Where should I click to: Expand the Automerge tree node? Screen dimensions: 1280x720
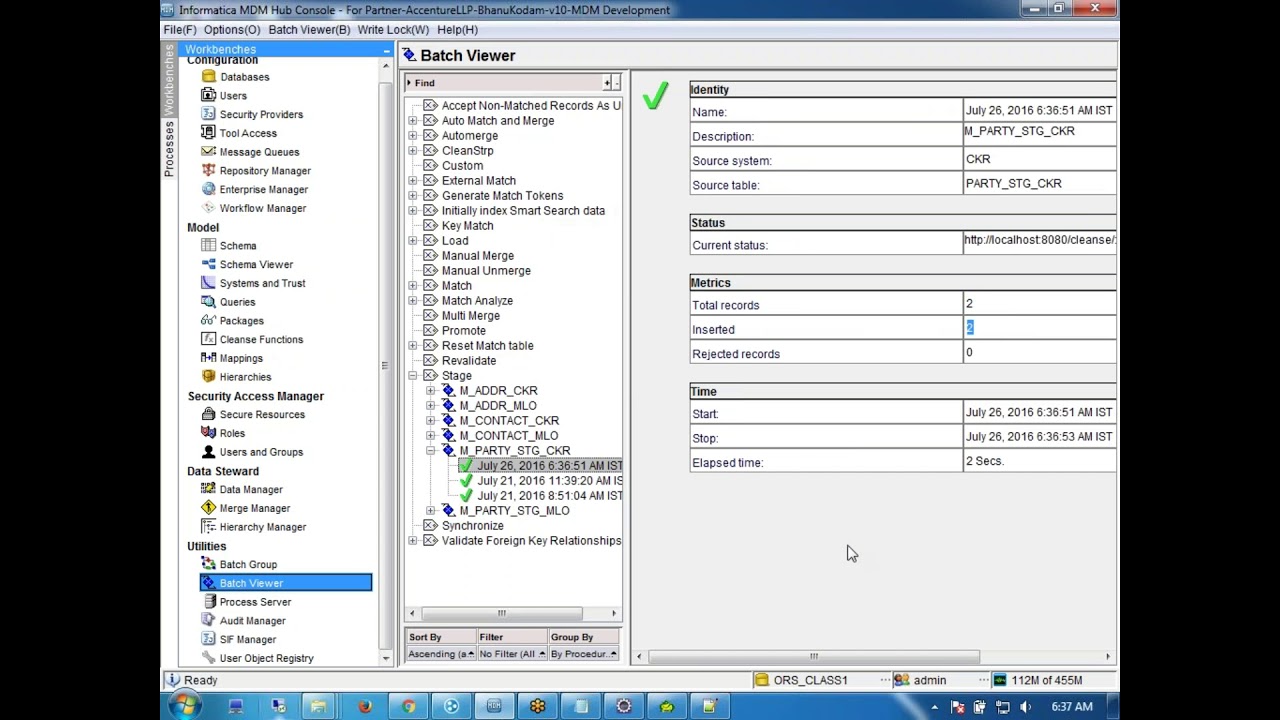[413, 136]
